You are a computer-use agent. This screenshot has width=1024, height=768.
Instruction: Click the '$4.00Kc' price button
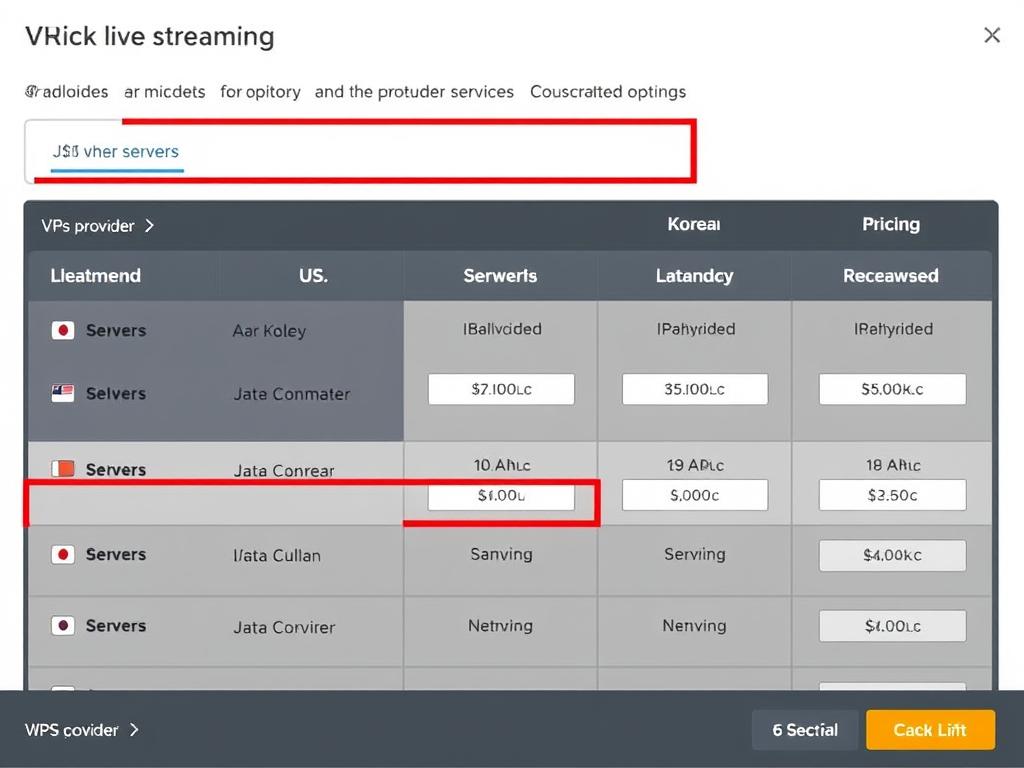pyautogui.click(x=892, y=555)
